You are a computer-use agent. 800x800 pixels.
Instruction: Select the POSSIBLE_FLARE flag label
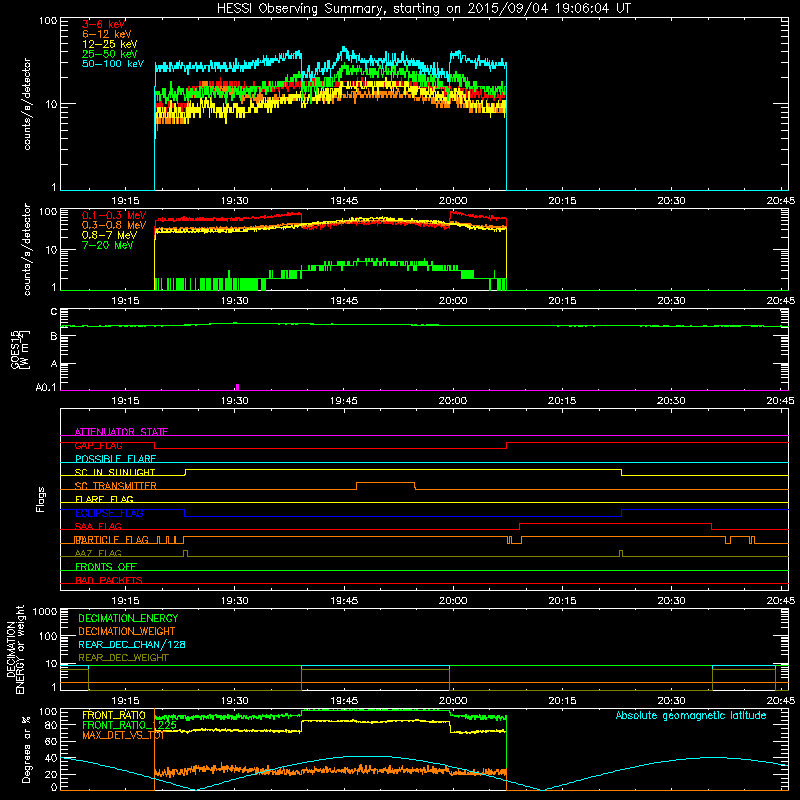(115, 459)
